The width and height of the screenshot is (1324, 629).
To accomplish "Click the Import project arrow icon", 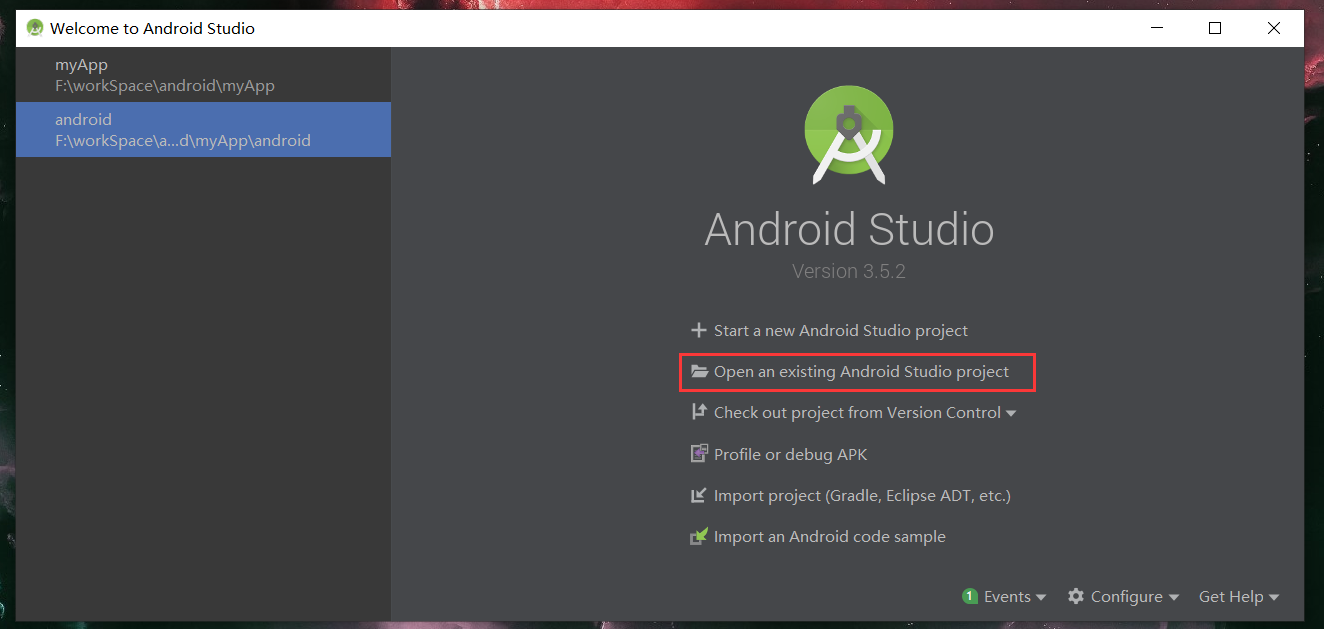I will (x=699, y=496).
